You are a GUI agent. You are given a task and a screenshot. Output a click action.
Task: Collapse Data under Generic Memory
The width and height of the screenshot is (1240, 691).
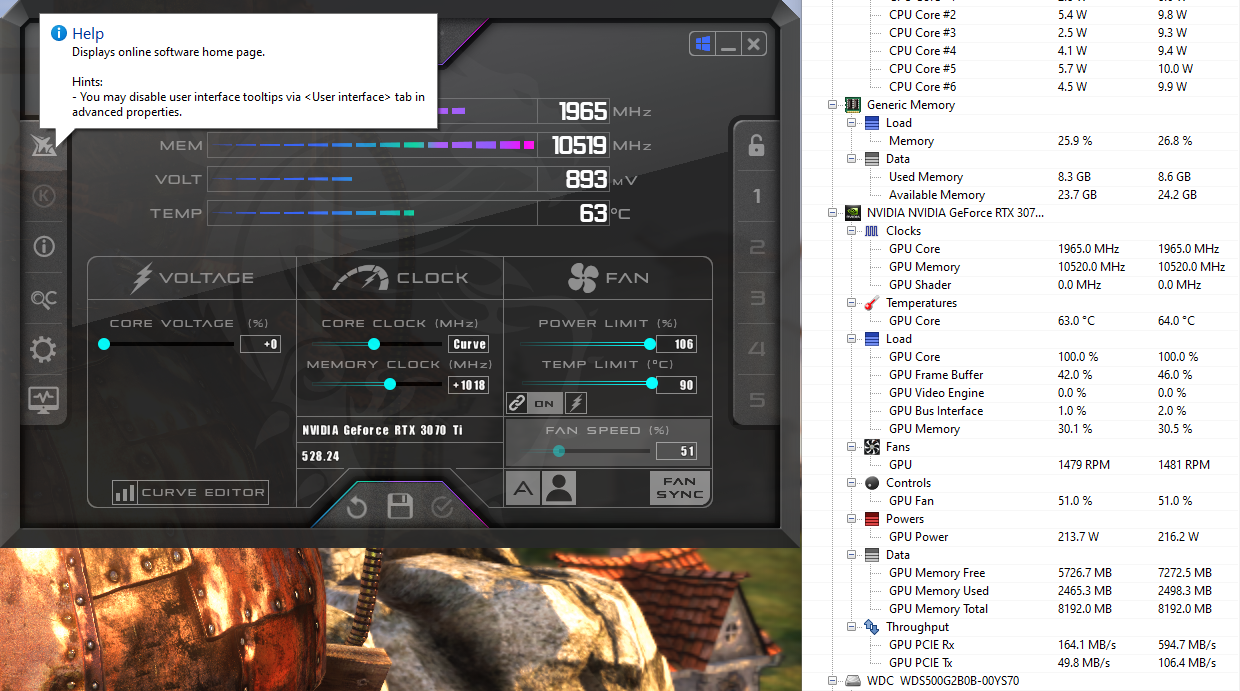click(x=853, y=159)
